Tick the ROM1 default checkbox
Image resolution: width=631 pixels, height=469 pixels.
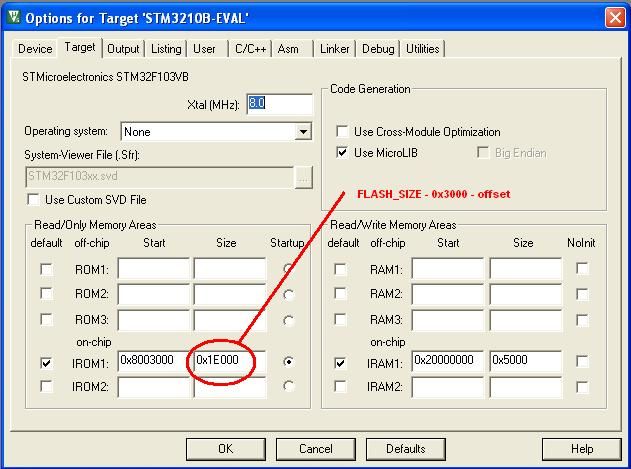(x=46, y=269)
